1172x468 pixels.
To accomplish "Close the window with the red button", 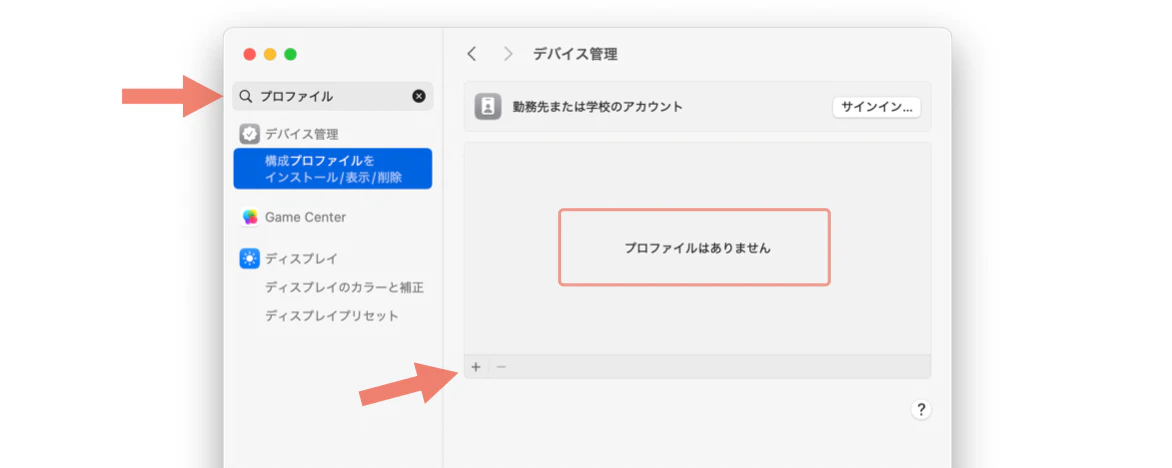I will 250,54.
